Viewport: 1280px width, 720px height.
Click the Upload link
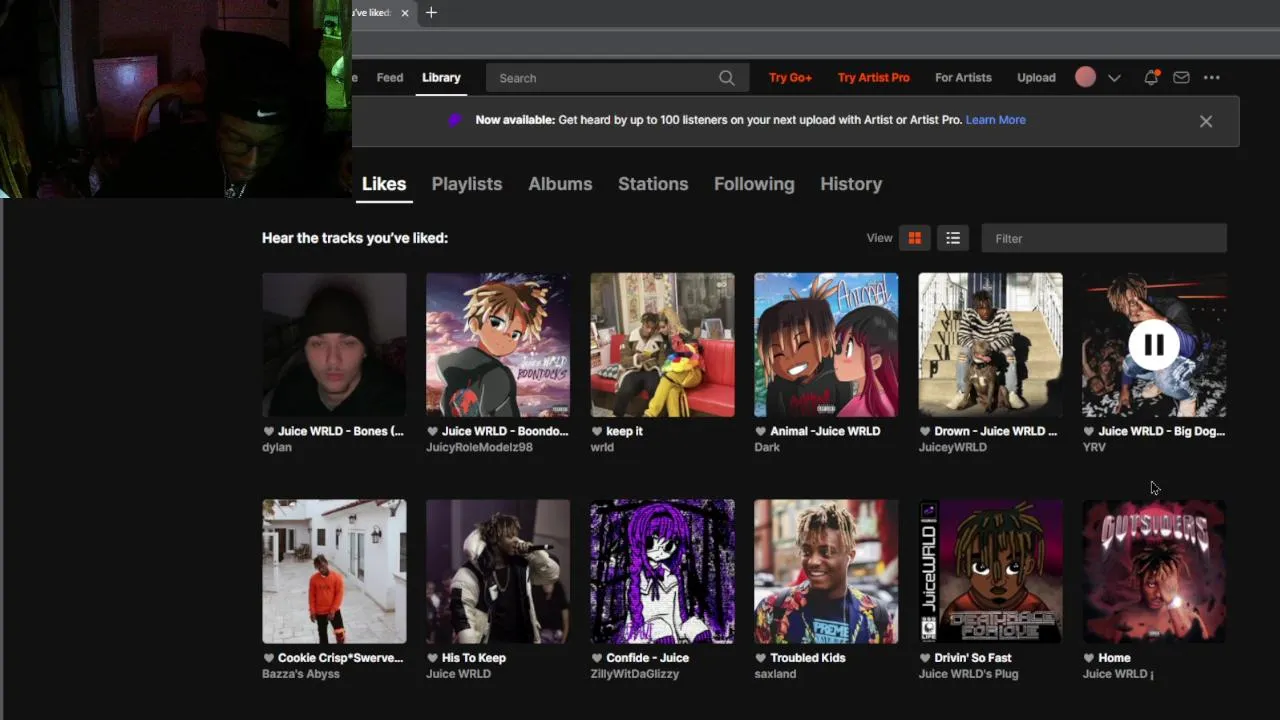[1036, 78]
